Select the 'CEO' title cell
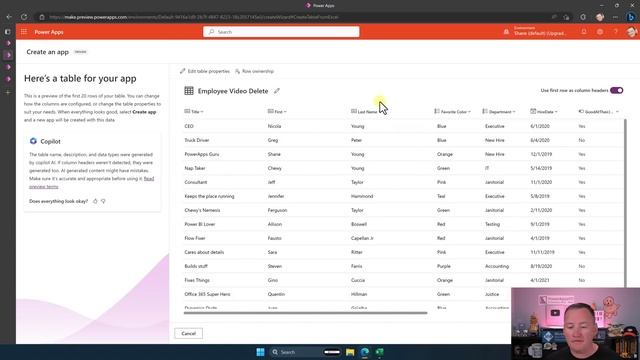640x360 pixels. (189, 126)
